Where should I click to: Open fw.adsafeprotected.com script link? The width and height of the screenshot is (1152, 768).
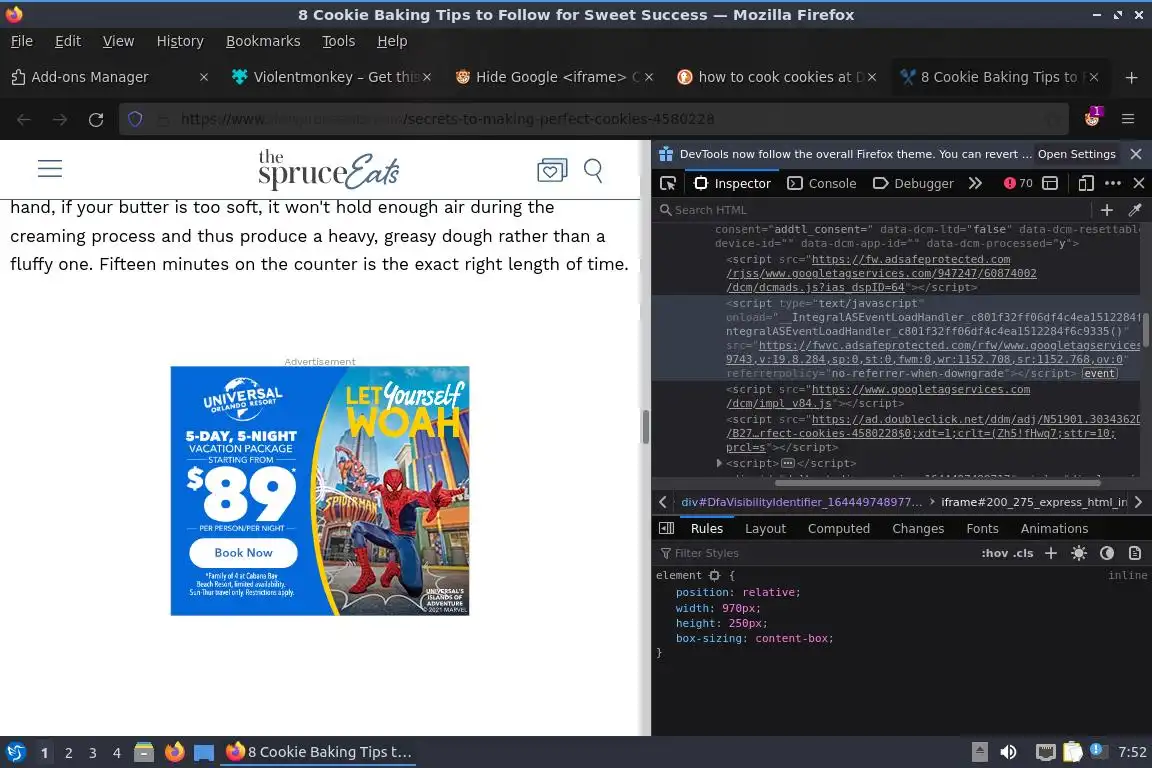pyautogui.click(x=881, y=273)
